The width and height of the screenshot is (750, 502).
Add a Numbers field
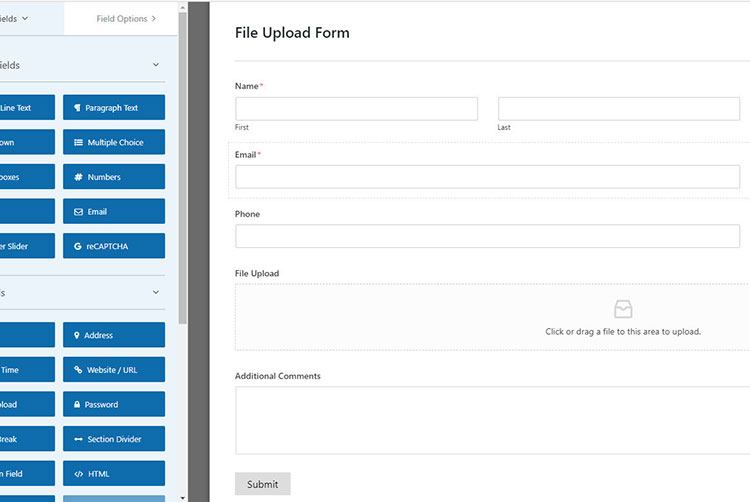coord(114,177)
